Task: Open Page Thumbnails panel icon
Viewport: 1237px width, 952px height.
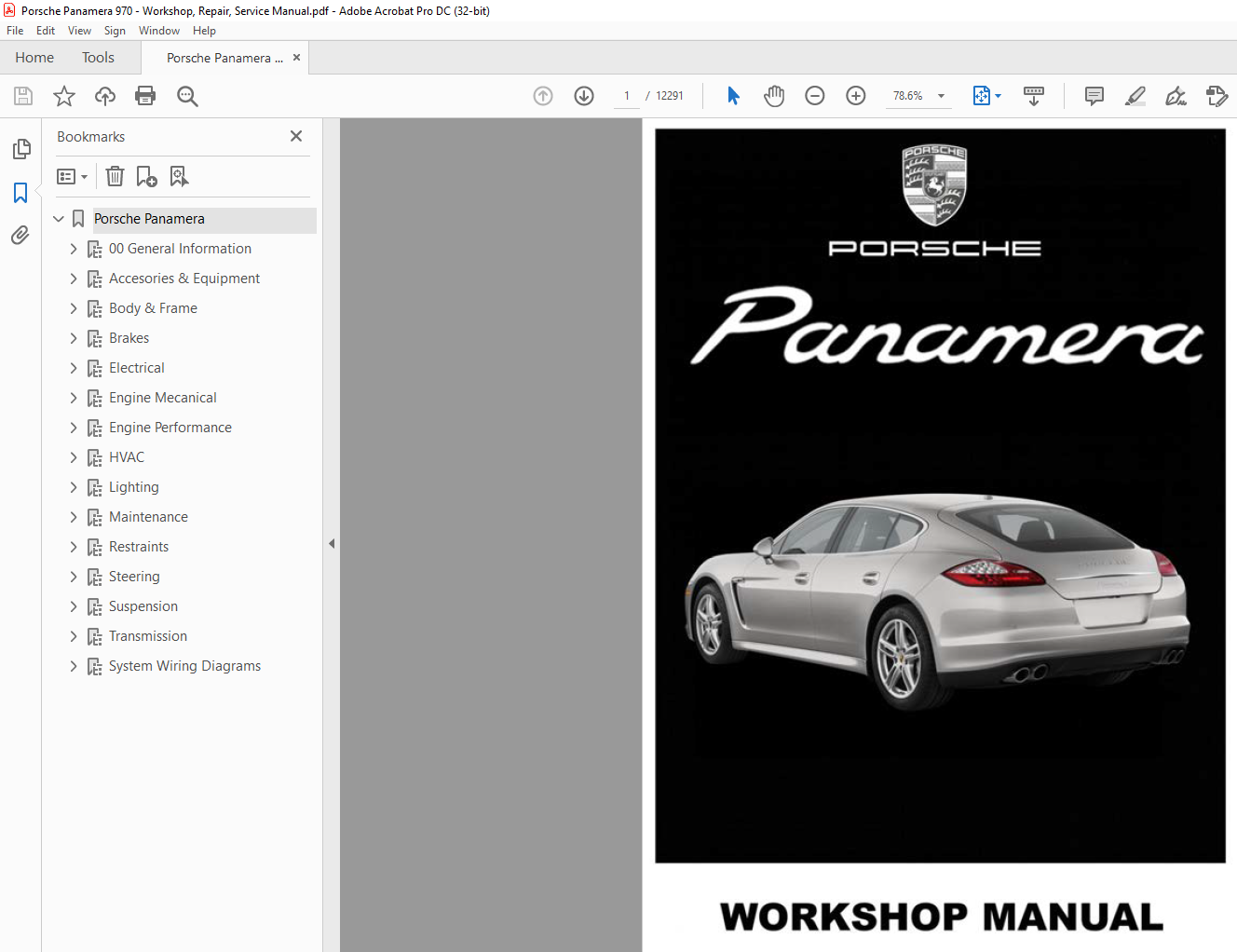Action: [20, 149]
